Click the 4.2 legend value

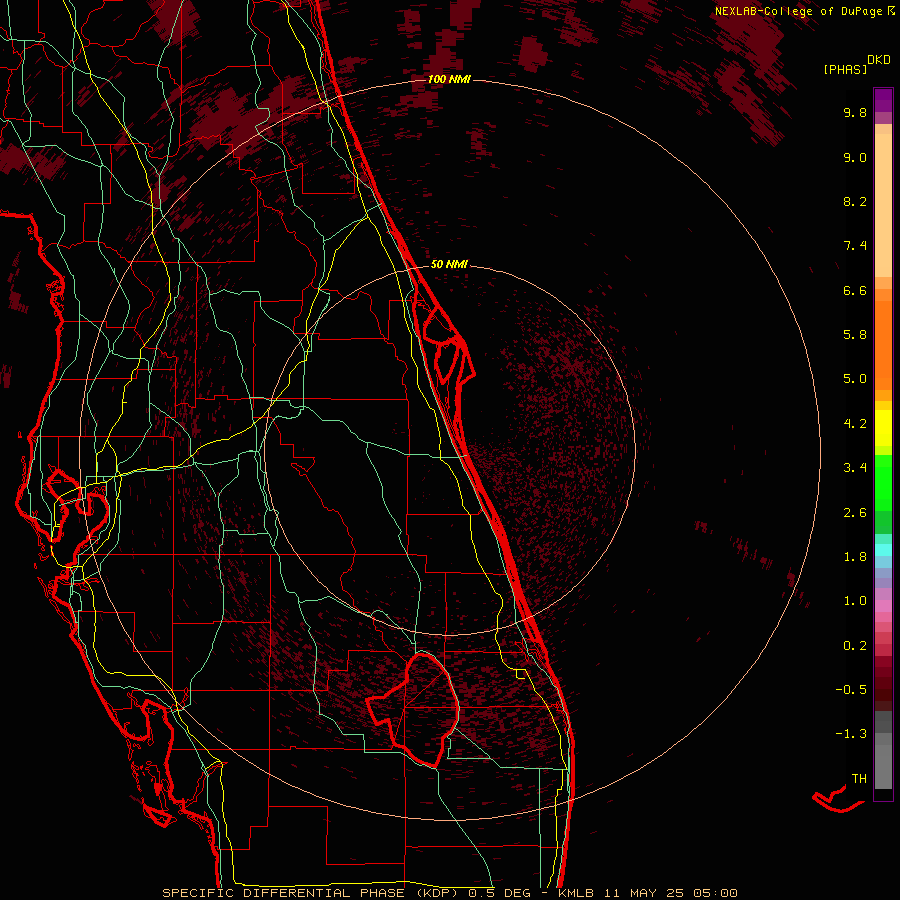(855, 424)
